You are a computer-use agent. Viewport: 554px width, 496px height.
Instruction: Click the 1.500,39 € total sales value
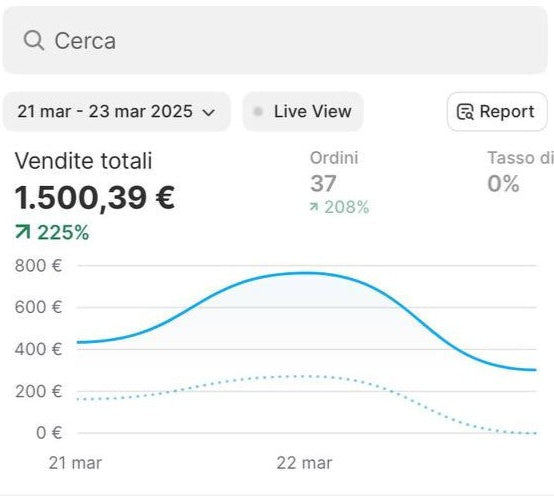(x=95, y=198)
